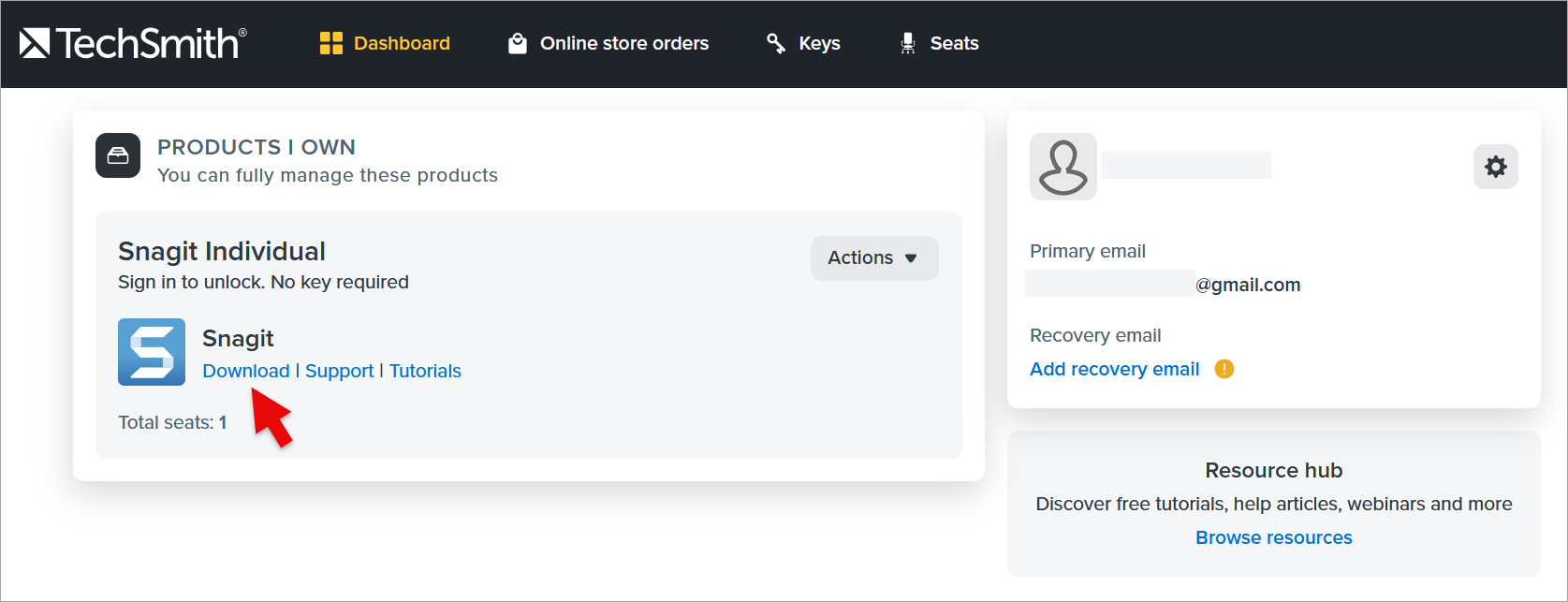Expand the Actions dropdown

[x=874, y=257]
